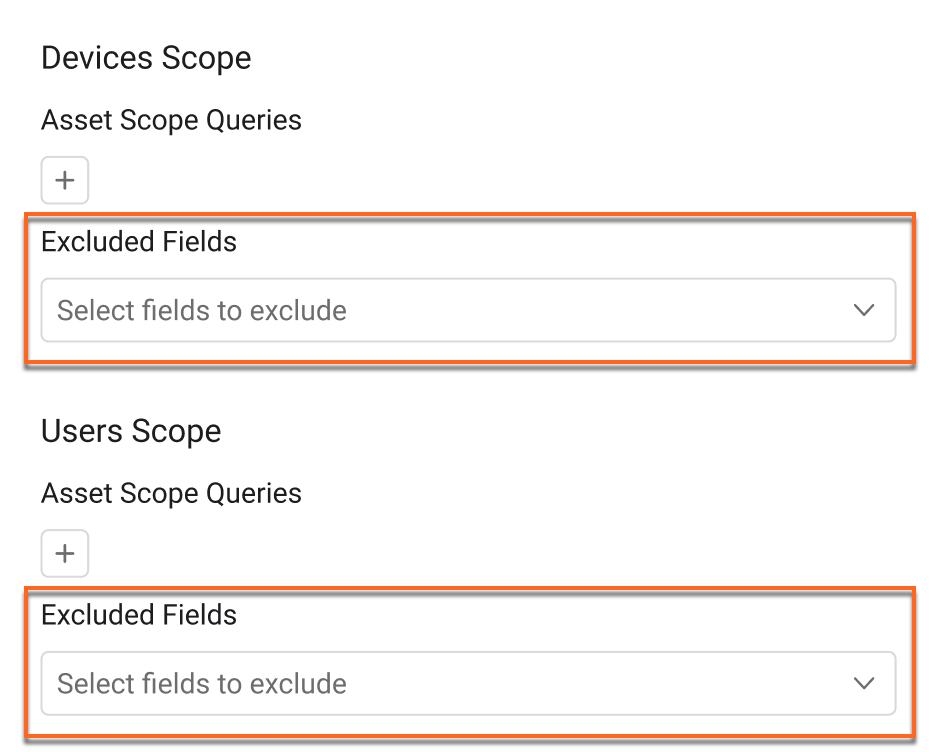Open Users Scope 'Select fields to exclude' box
Viewport: 936px width, 752px height.
click(x=468, y=683)
